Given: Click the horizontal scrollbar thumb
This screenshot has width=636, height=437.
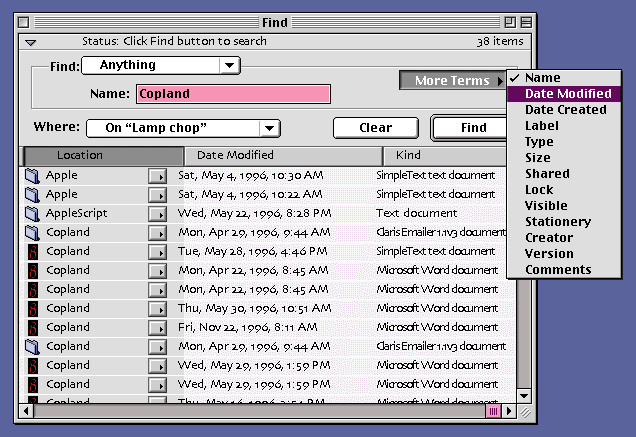Looking at the screenshot, I should coord(493,410).
